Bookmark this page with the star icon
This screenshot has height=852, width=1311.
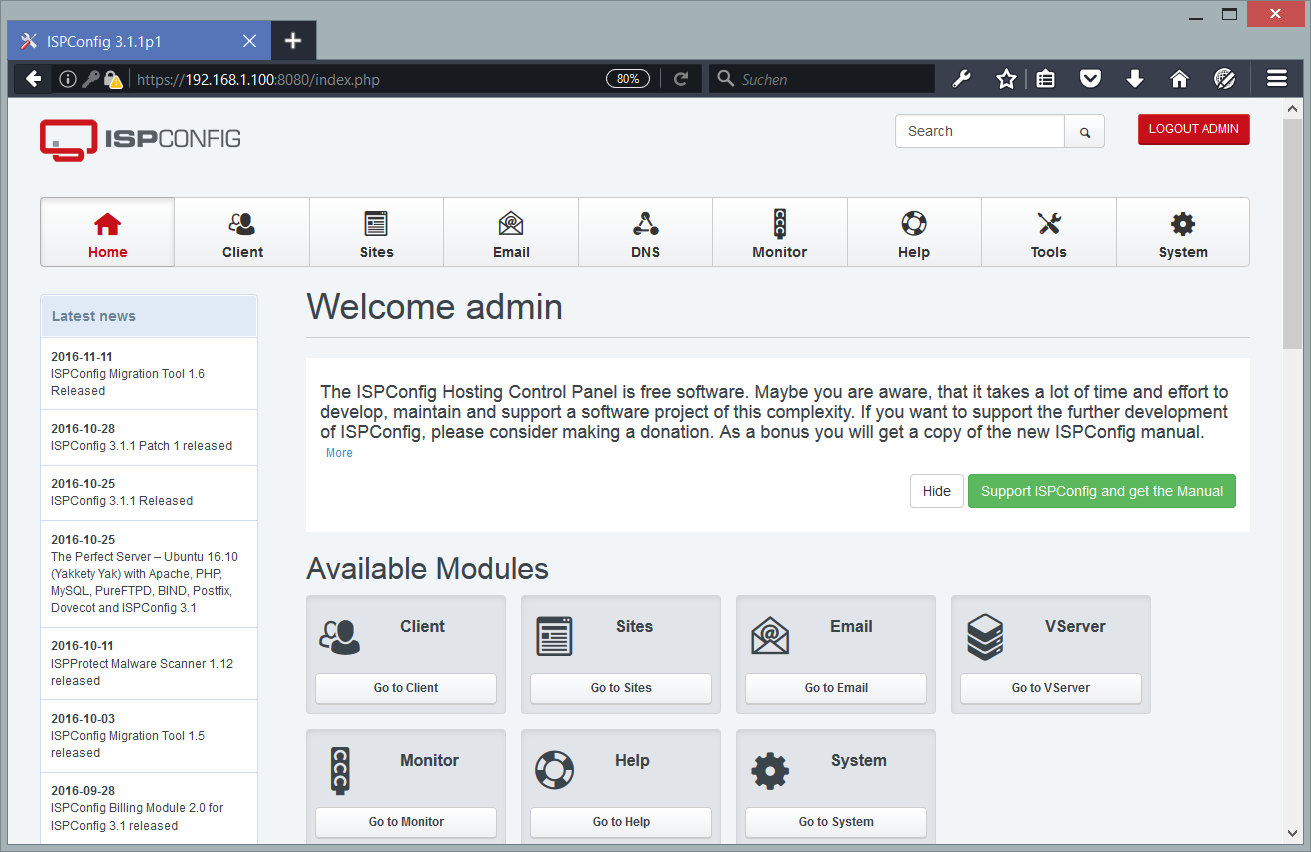click(x=1006, y=79)
